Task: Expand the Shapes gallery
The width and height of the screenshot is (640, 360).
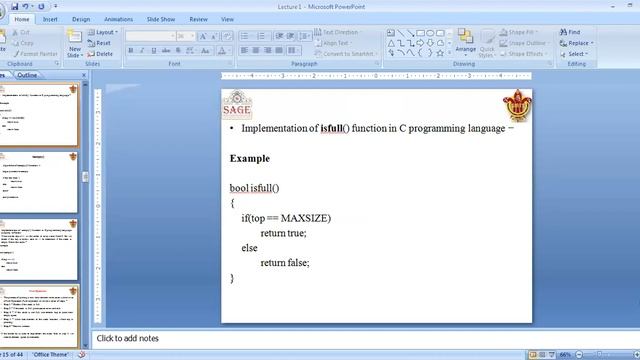Action: 450,53
